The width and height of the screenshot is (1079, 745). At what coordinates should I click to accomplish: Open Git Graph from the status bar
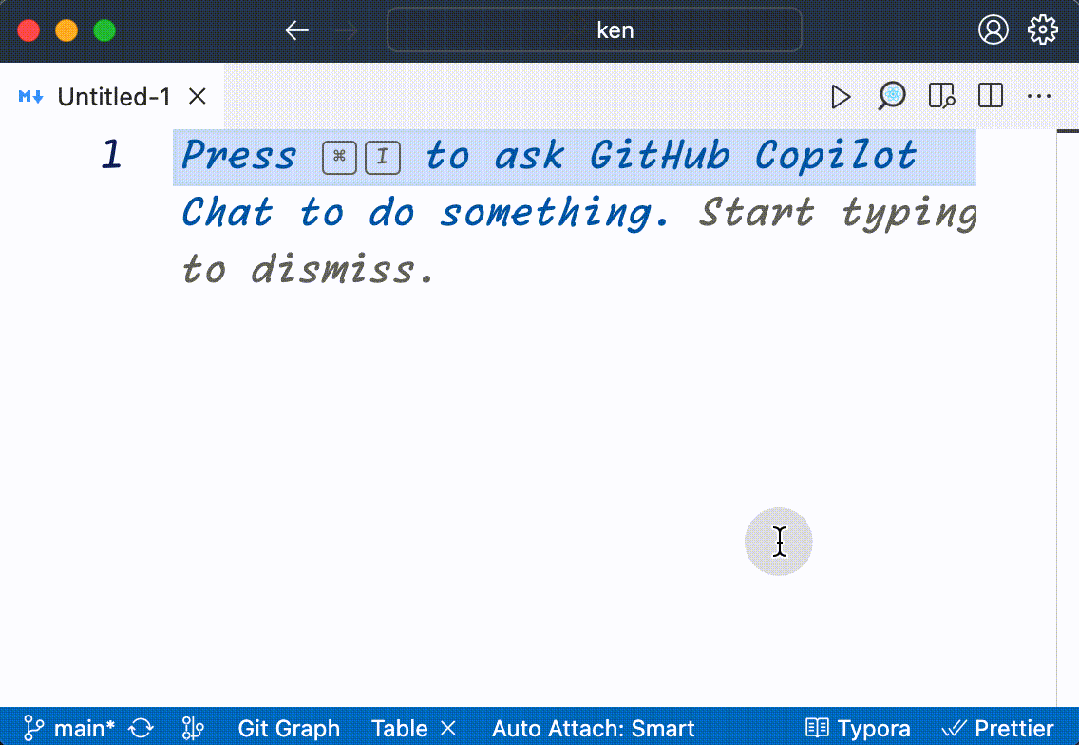tap(288, 728)
